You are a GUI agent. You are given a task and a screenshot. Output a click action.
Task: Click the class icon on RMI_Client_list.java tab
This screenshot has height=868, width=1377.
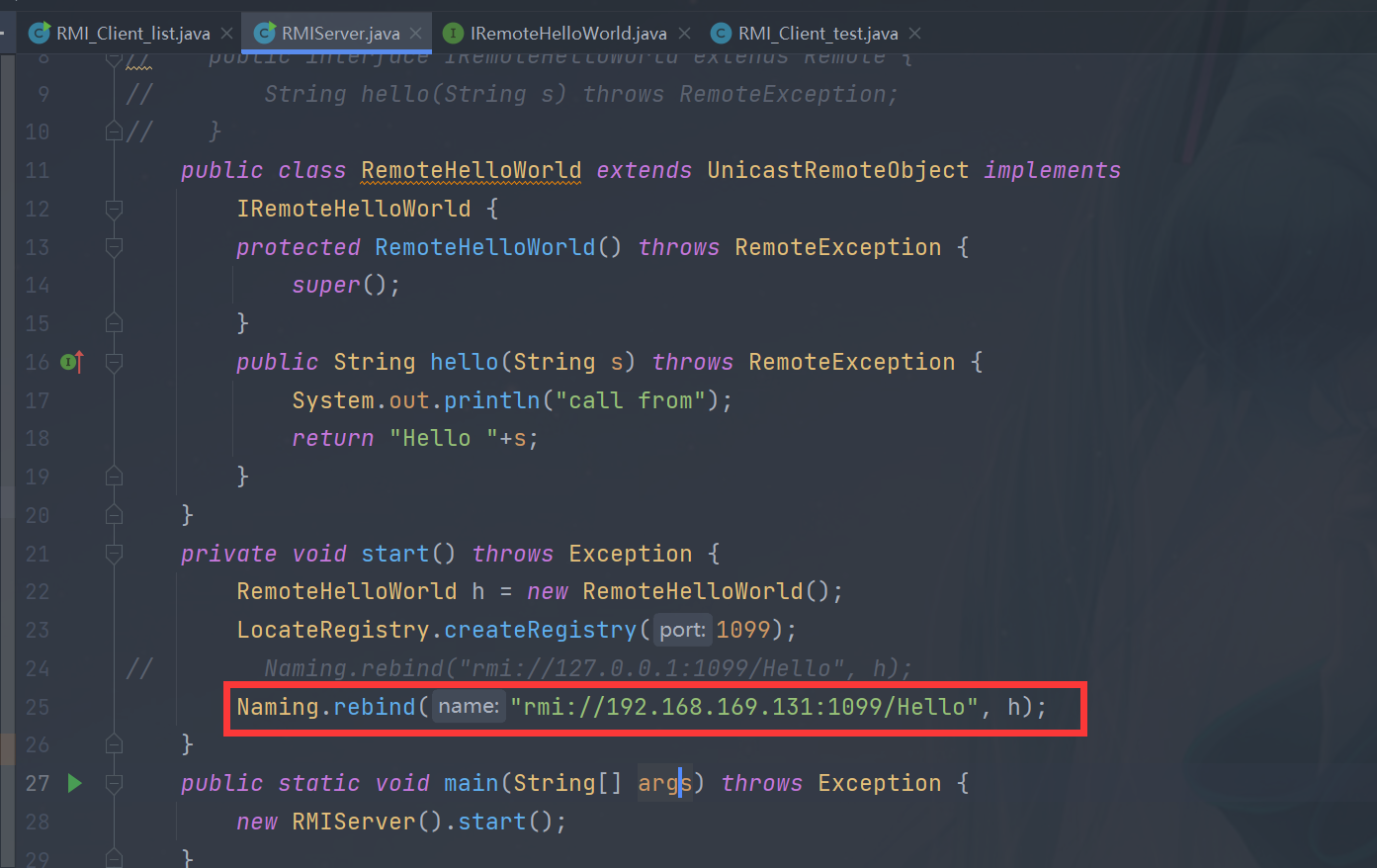[40, 34]
